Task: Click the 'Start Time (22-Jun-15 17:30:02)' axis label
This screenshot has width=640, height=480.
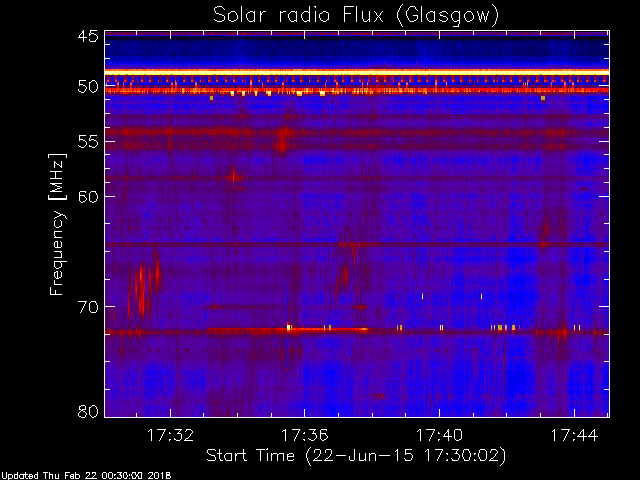Action: (x=356, y=456)
